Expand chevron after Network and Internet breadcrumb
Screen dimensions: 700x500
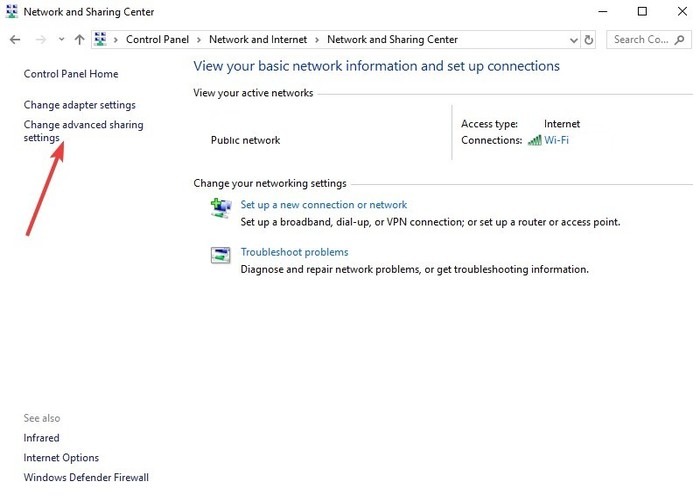pos(317,40)
